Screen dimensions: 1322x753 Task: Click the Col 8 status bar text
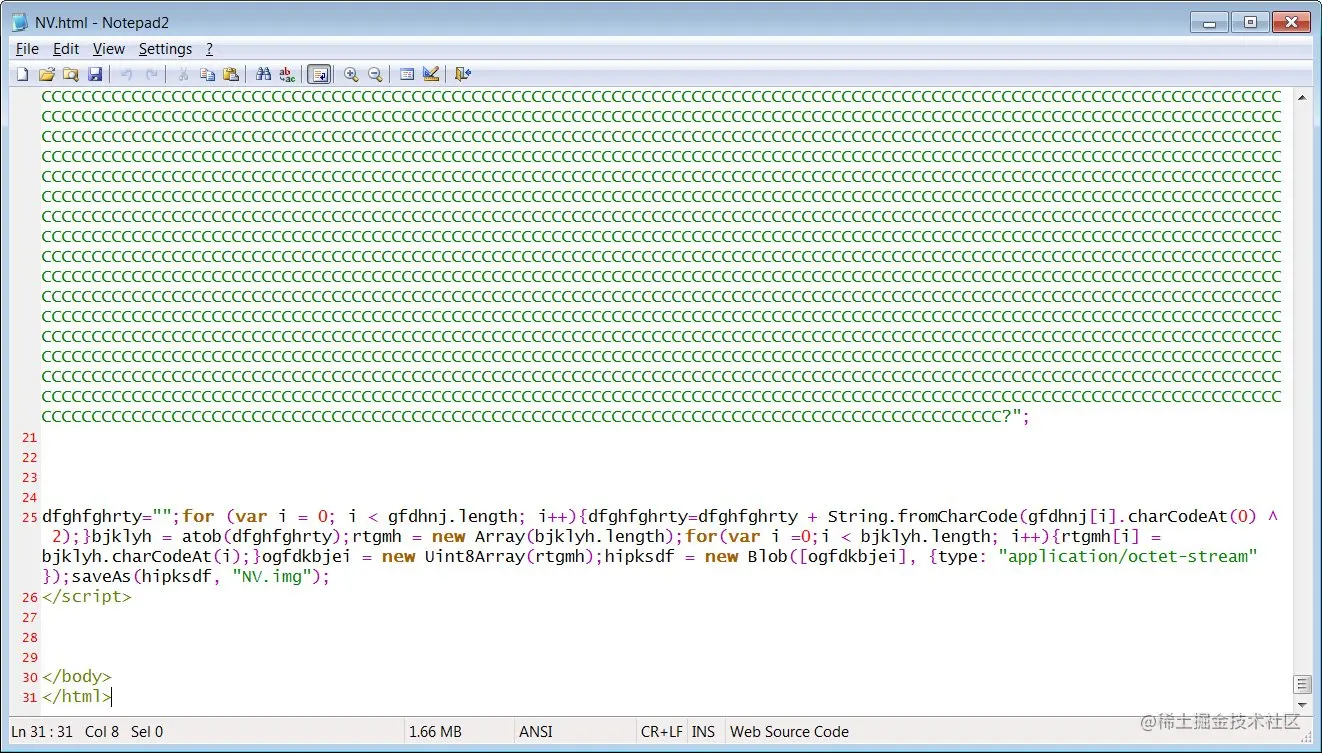[102, 731]
